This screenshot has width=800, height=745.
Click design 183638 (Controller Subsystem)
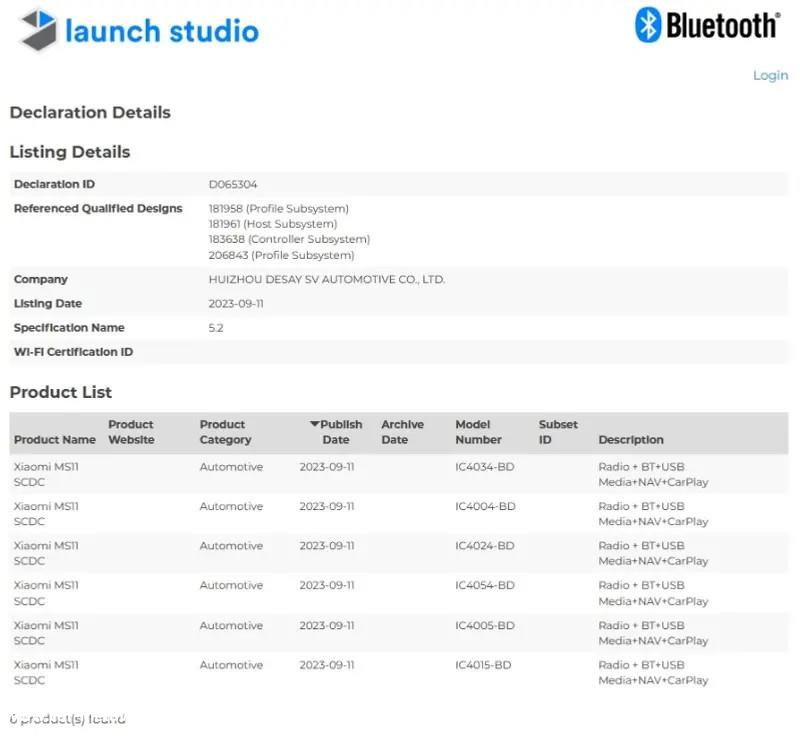coord(289,239)
